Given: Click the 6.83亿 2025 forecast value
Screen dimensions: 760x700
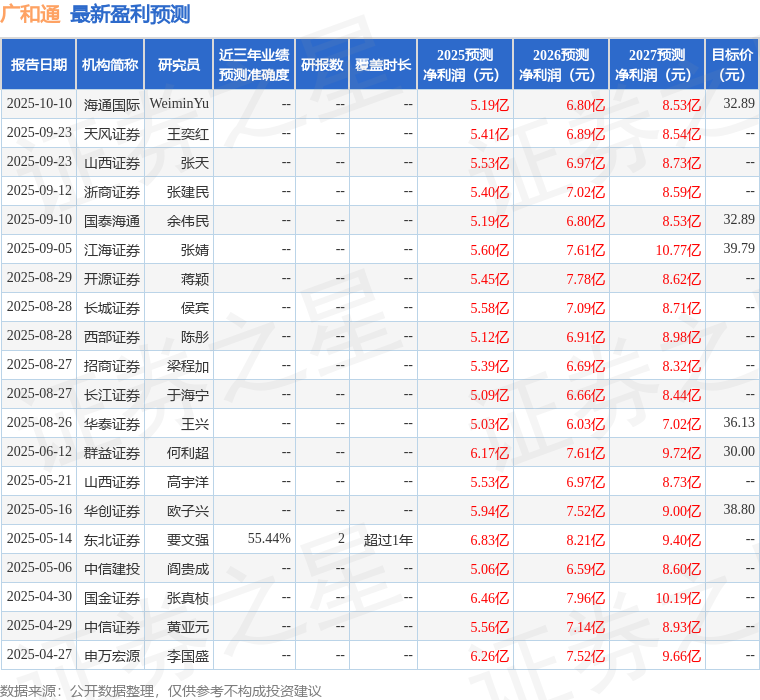Looking at the screenshot, I should (490, 540).
